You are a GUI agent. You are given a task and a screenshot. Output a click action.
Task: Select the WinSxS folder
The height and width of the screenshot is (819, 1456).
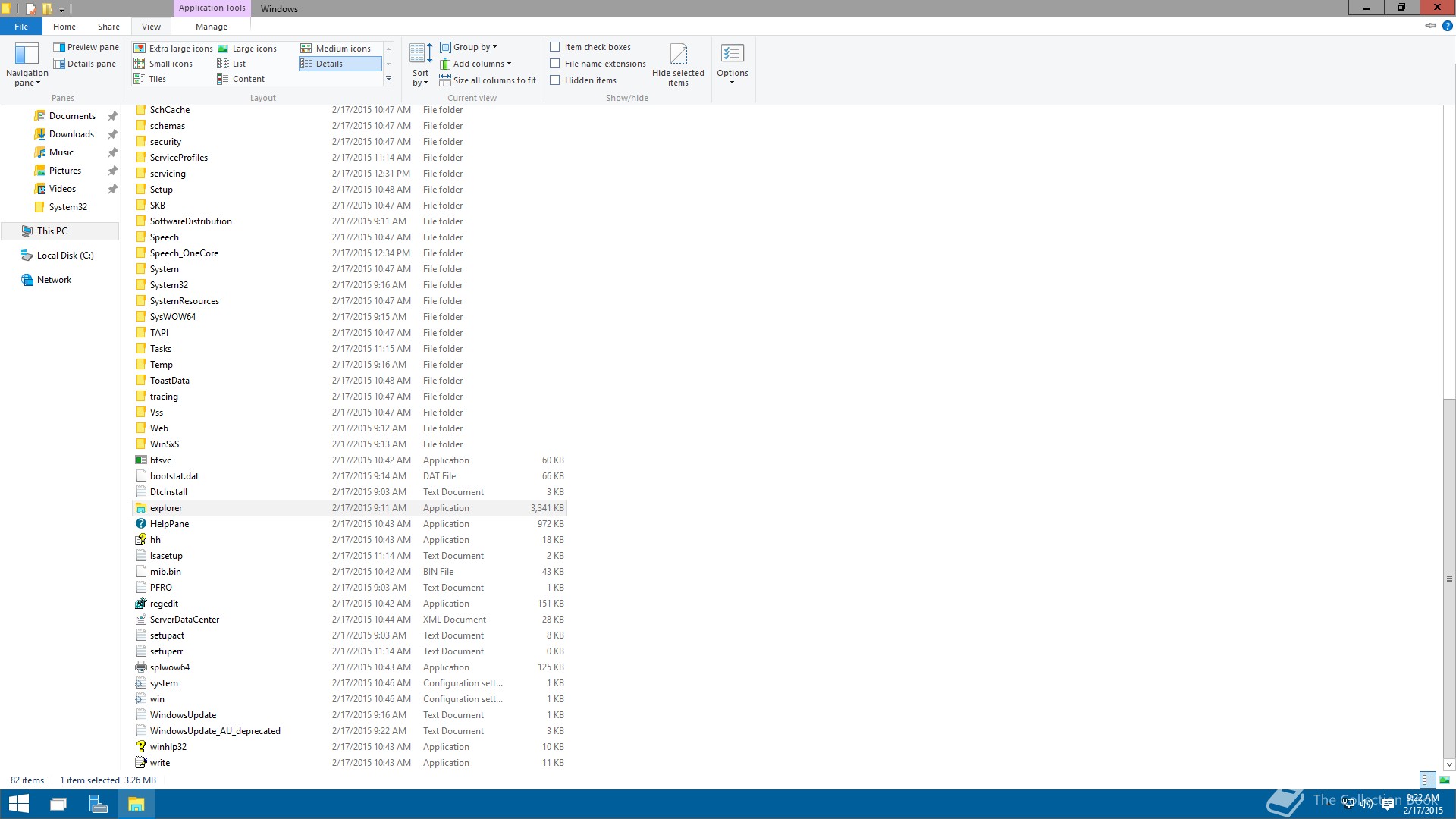click(x=350, y=444)
